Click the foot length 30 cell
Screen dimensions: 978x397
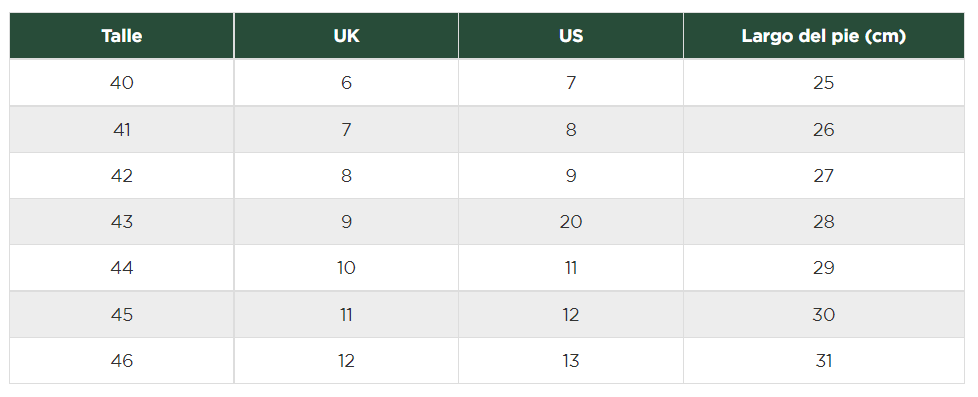824,315
